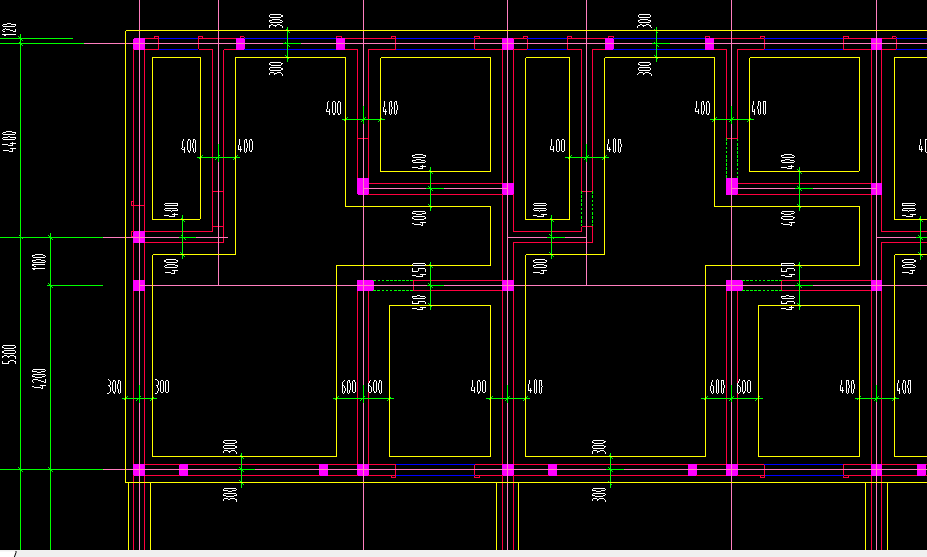This screenshot has height=557, width=927.
Task: Select the 4200 vertical dimension text
Action: 39,378
